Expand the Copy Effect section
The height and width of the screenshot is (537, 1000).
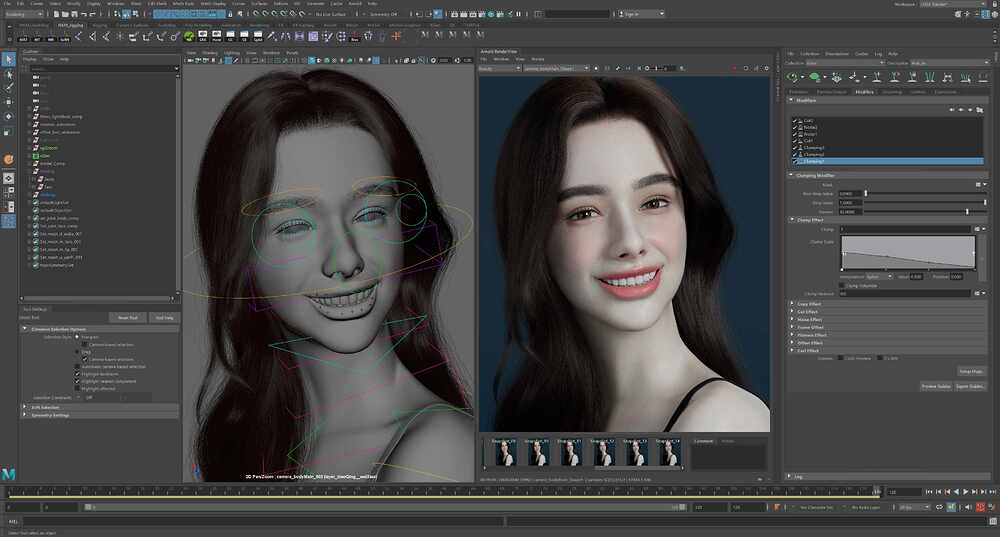point(791,304)
